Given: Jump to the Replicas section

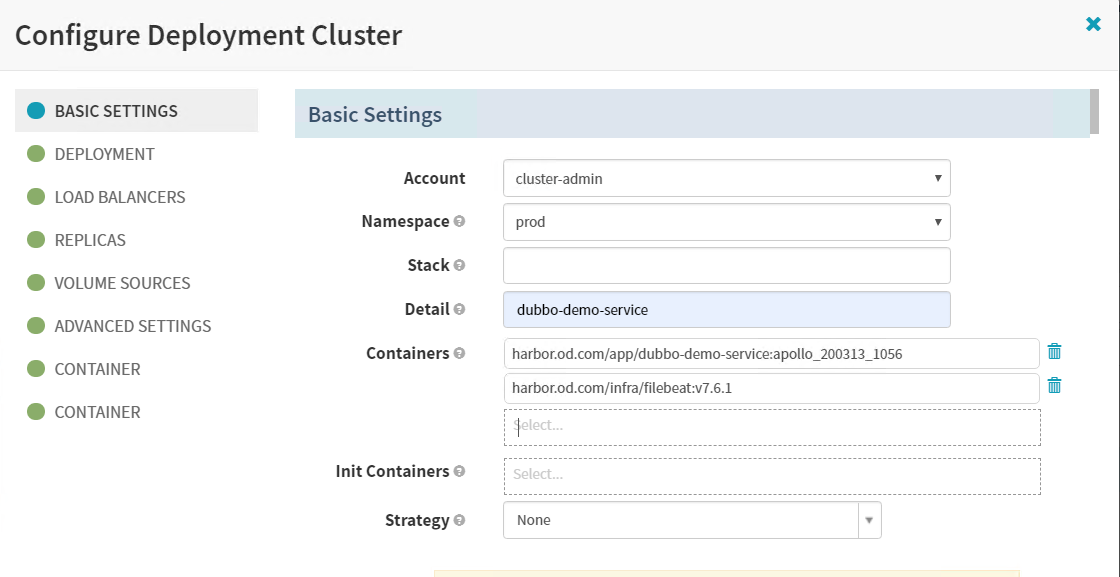Looking at the screenshot, I should tap(90, 240).
